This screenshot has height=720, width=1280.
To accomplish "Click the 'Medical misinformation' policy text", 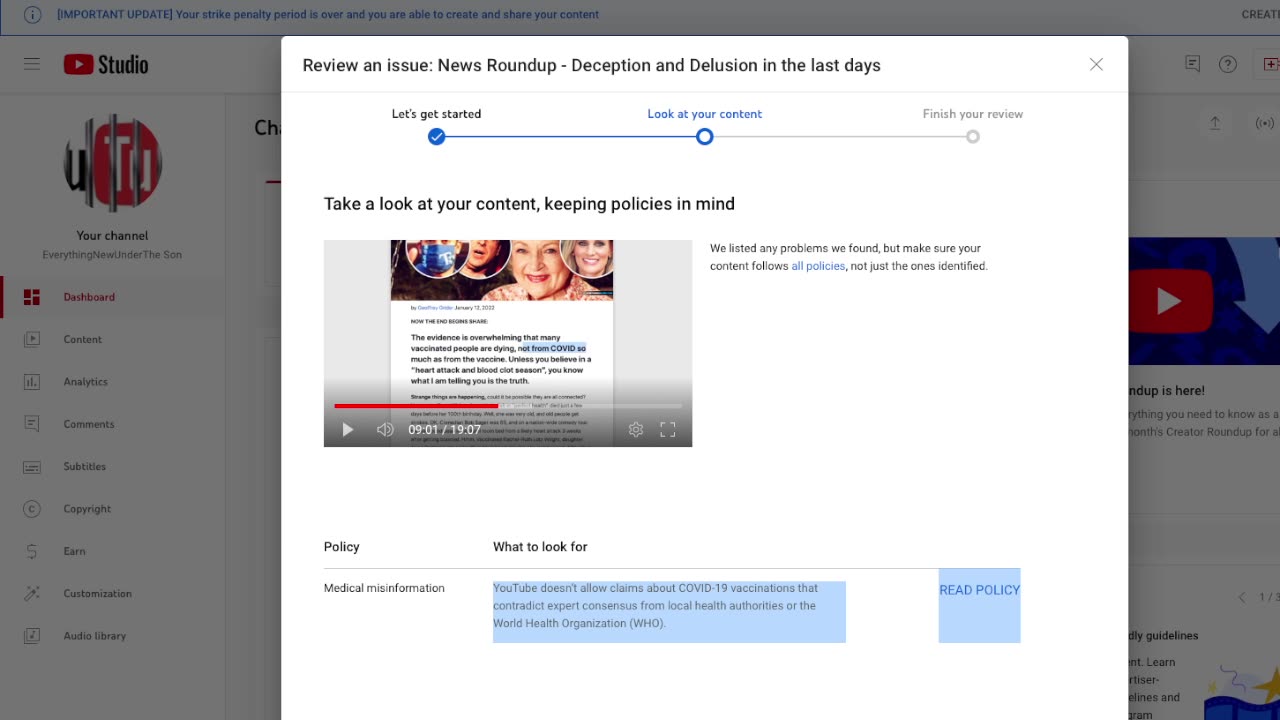I will pyautogui.click(x=384, y=588).
